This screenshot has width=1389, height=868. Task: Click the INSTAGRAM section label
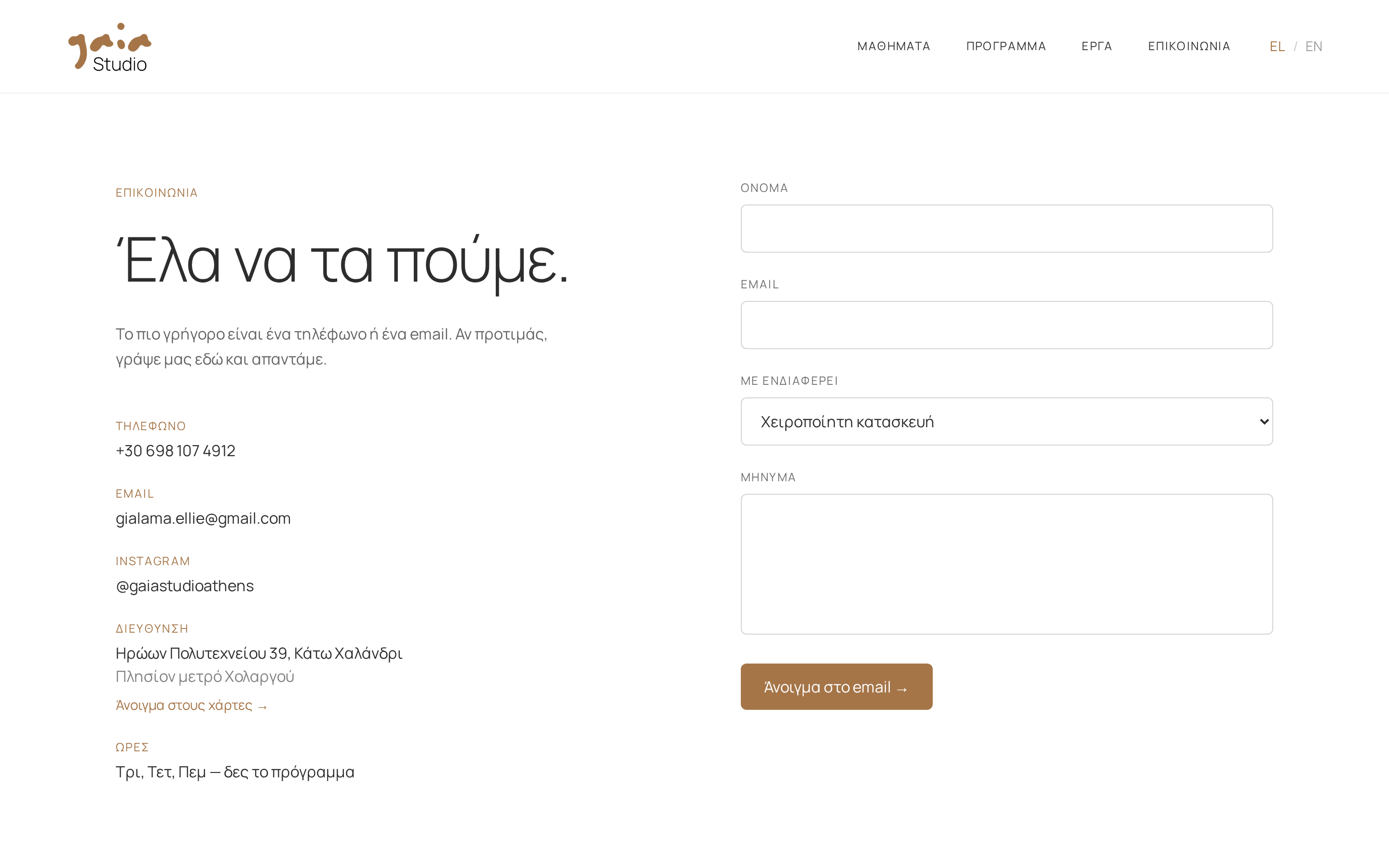pyautogui.click(x=153, y=561)
